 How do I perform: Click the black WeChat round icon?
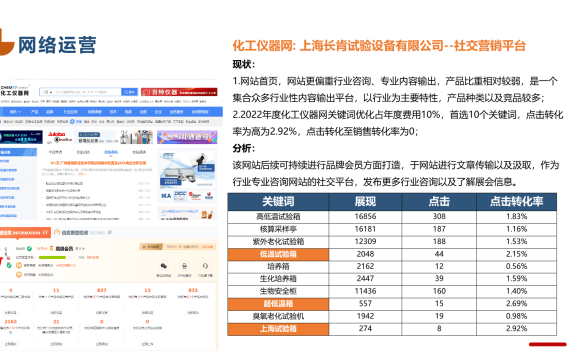pos(164,266)
